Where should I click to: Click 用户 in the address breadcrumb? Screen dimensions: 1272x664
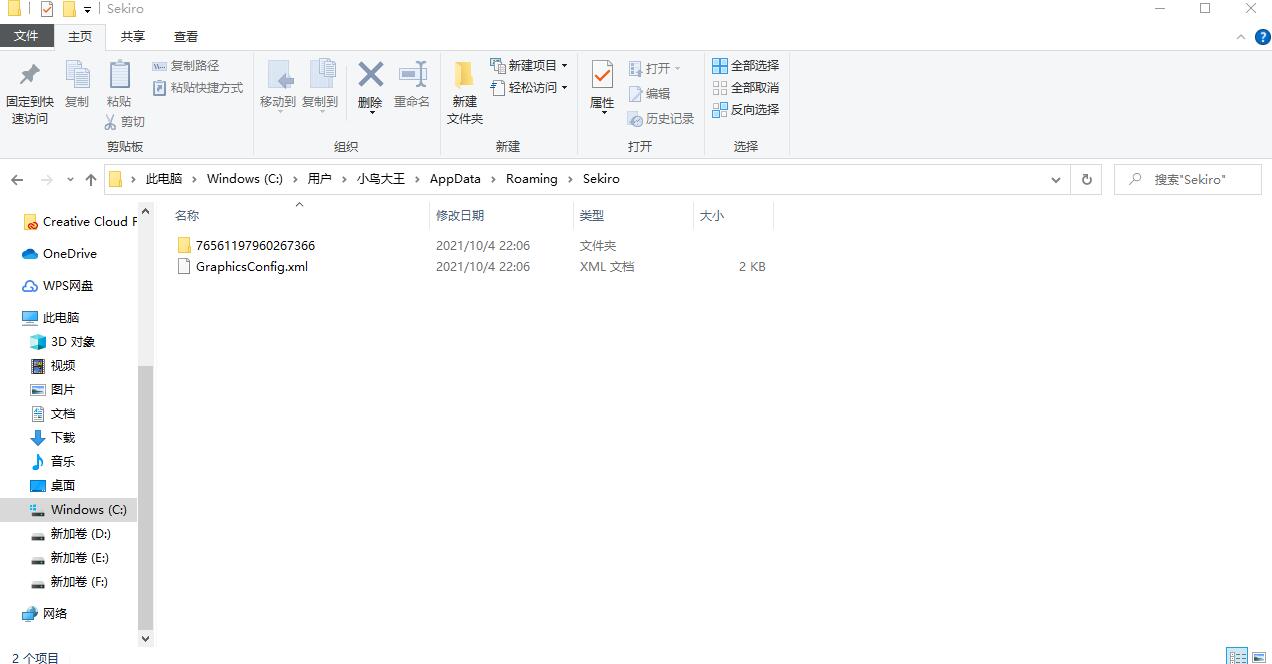(x=320, y=179)
